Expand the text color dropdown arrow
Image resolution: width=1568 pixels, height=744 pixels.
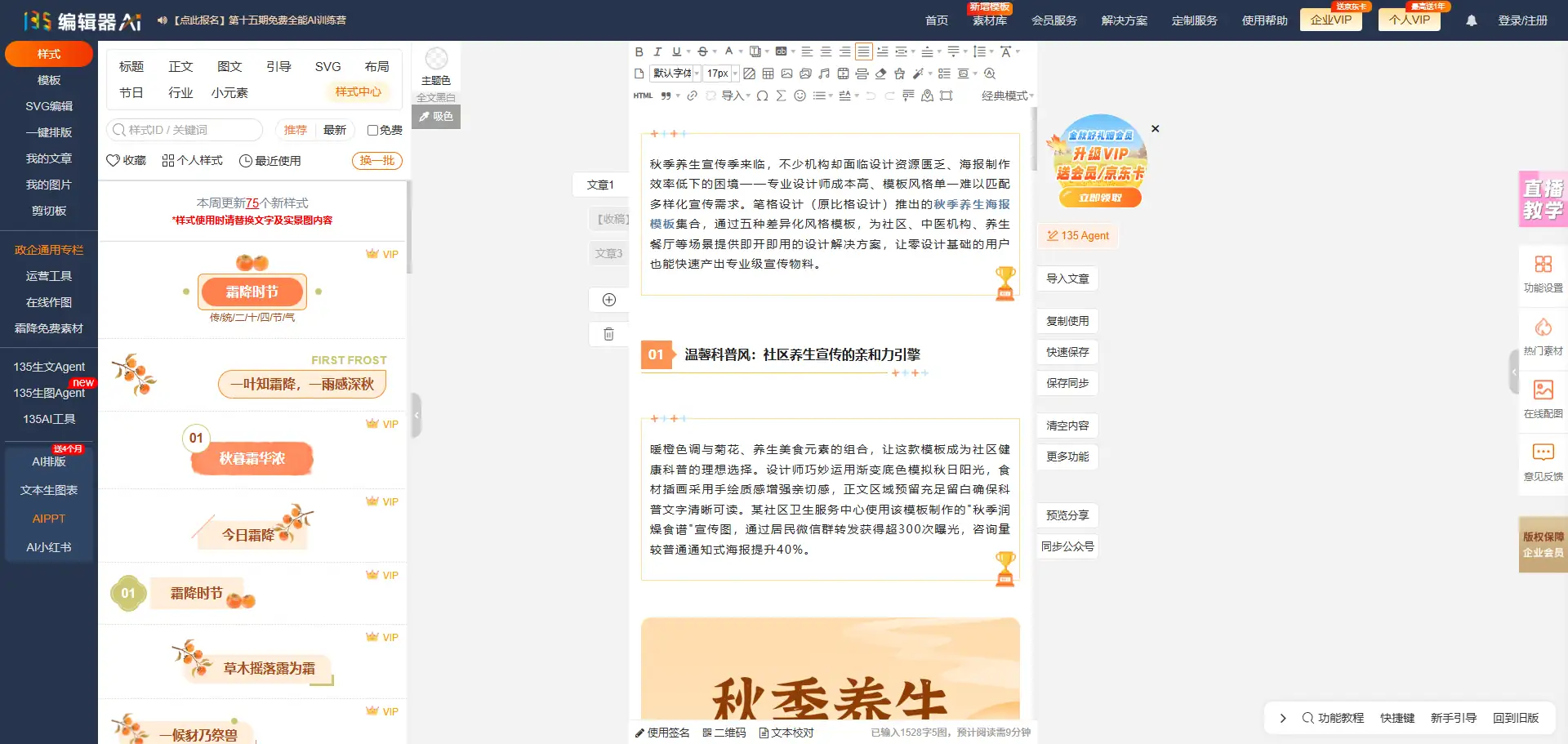(740, 51)
